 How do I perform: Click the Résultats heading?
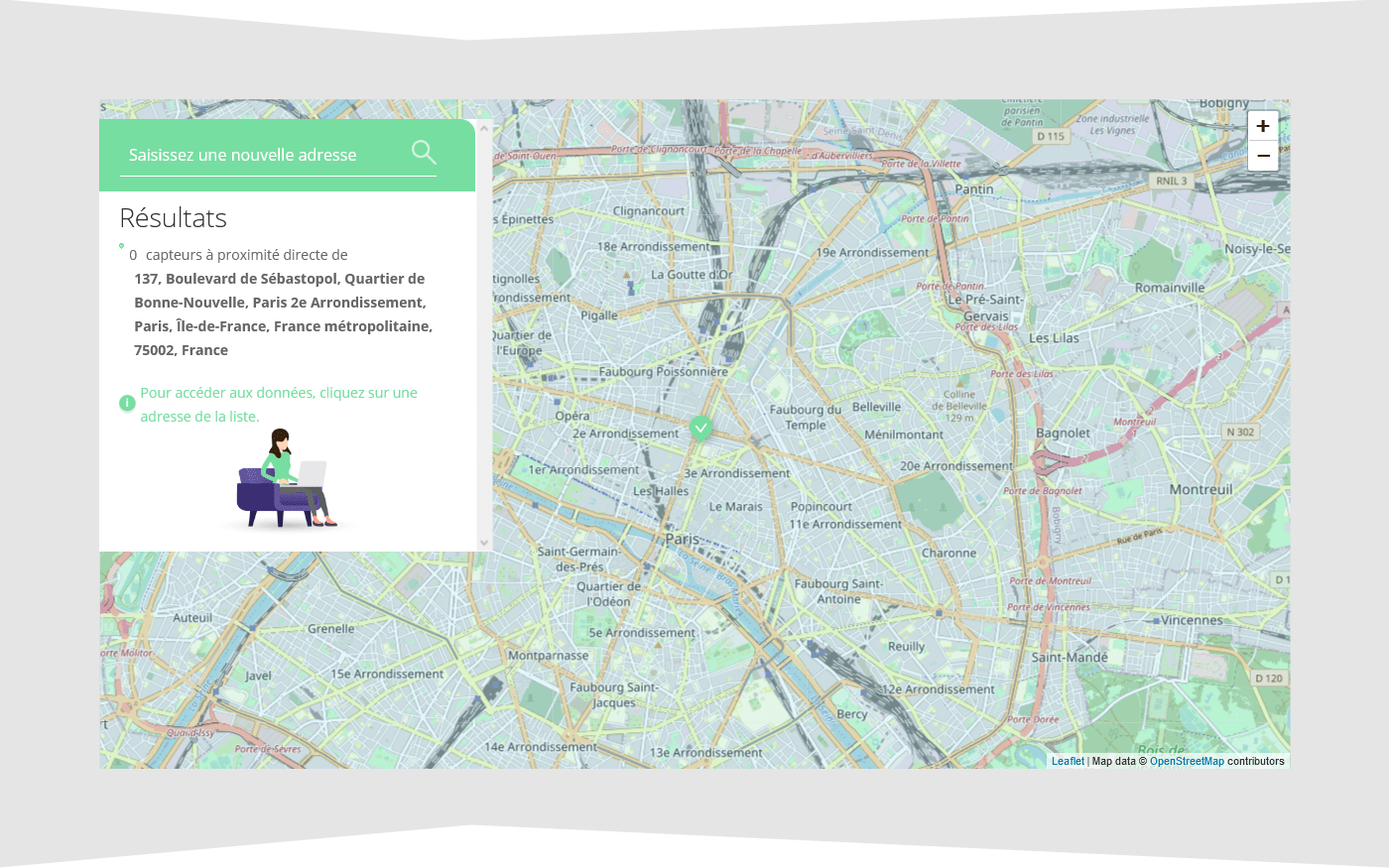pos(174,218)
